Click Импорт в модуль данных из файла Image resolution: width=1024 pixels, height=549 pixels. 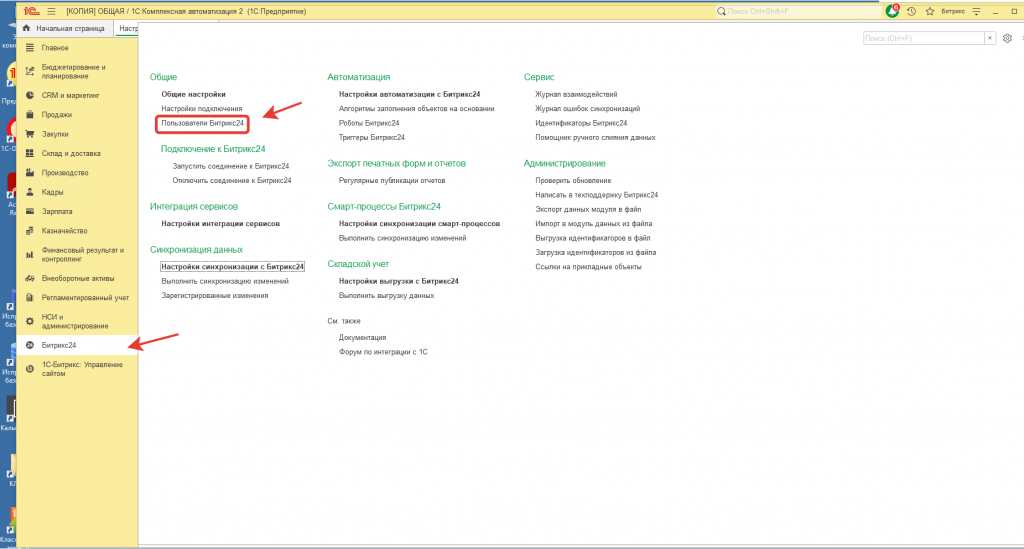[x=594, y=223]
